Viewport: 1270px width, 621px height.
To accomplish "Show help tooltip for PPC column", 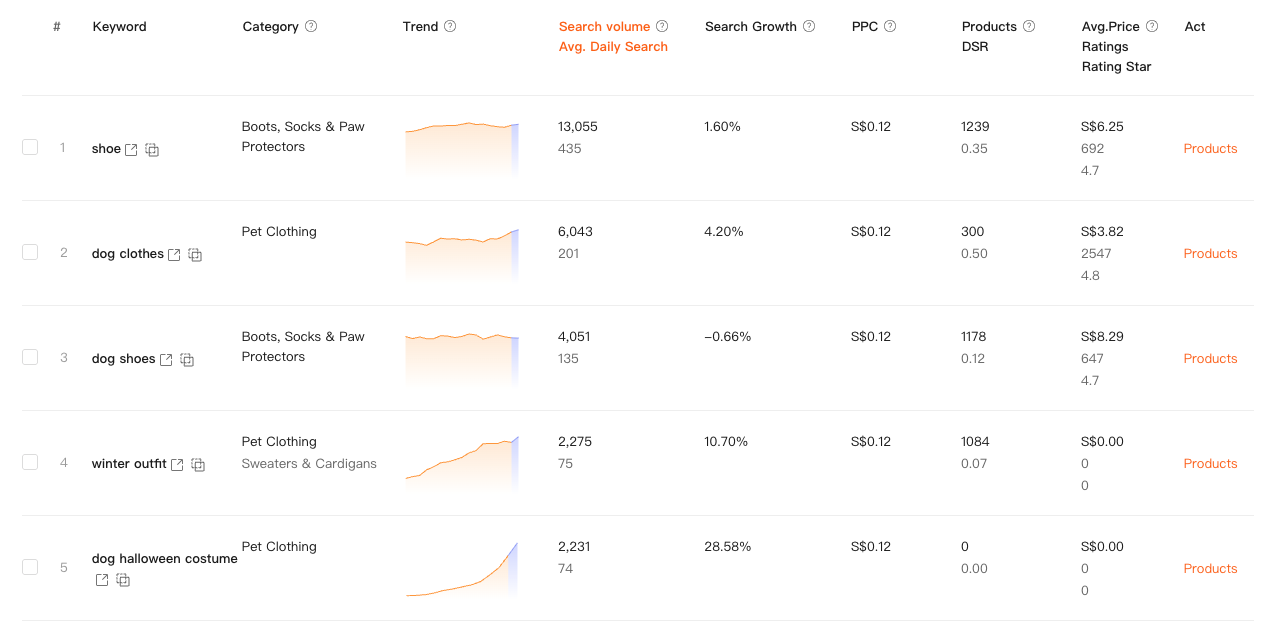I will tap(890, 26).
